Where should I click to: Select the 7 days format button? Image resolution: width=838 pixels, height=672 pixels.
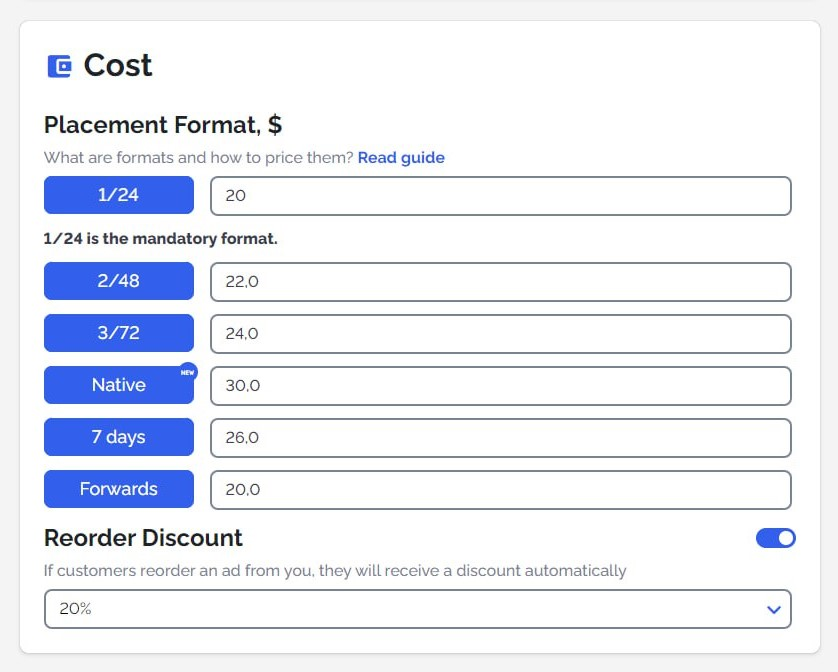[x=119, y=437]
